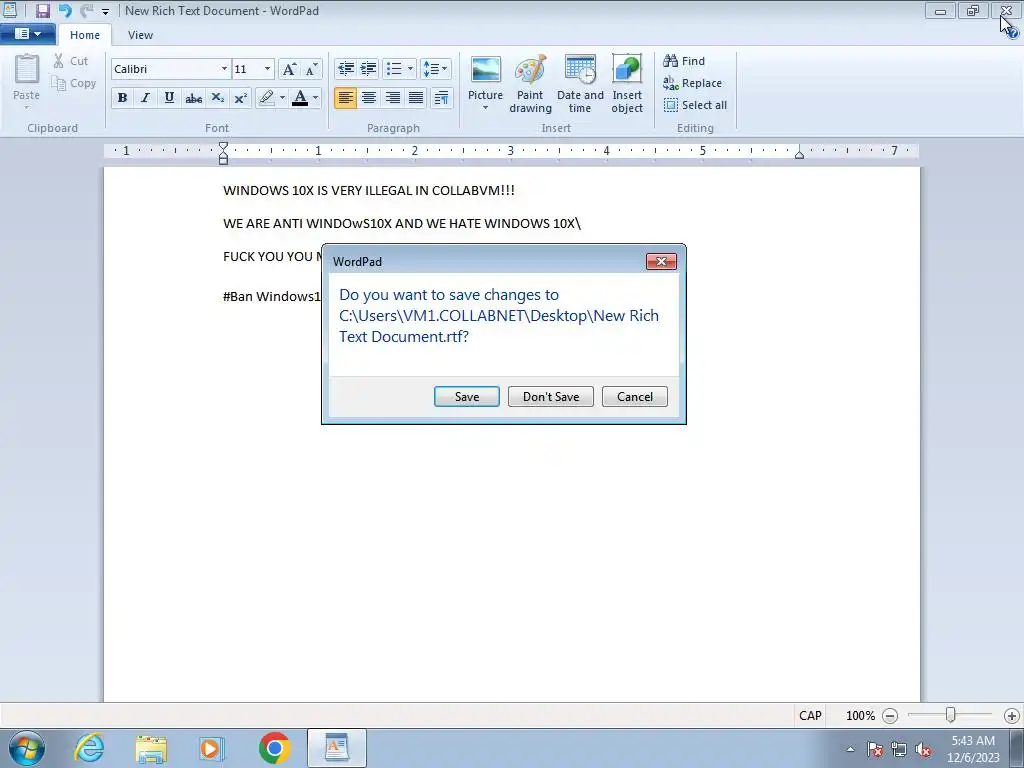Click Find in the Editing group
Image resolution: width=1024 pixels, height=768 pixels.
[x=684, y=61]
